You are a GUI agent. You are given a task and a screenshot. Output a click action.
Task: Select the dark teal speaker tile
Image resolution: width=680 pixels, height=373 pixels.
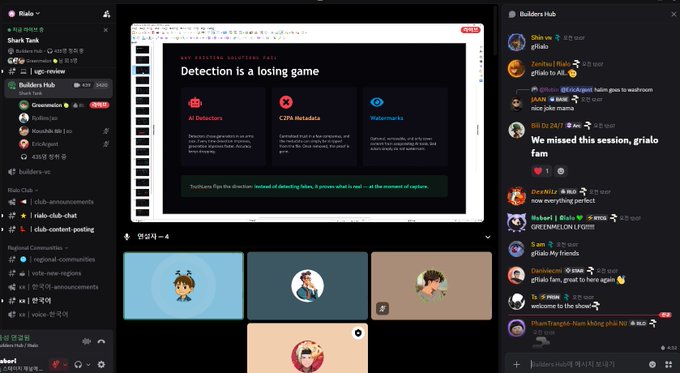pos(307,286)
